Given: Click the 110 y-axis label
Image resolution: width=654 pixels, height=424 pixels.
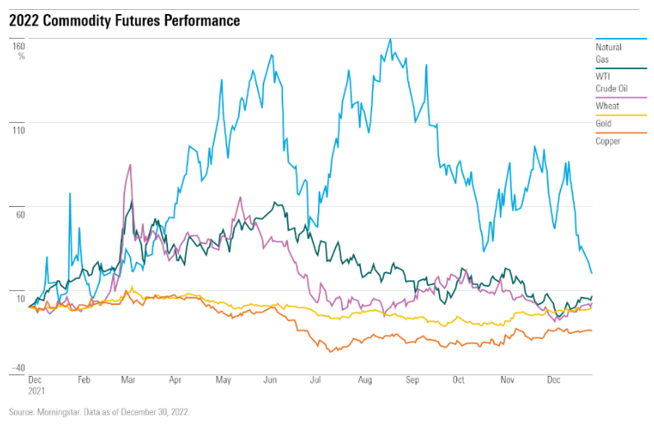Looking at the screenshot, I should 19,128.
